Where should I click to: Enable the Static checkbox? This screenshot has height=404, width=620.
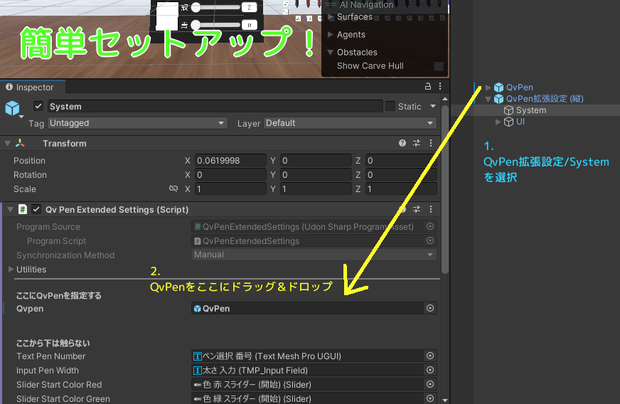pos(390,106)
